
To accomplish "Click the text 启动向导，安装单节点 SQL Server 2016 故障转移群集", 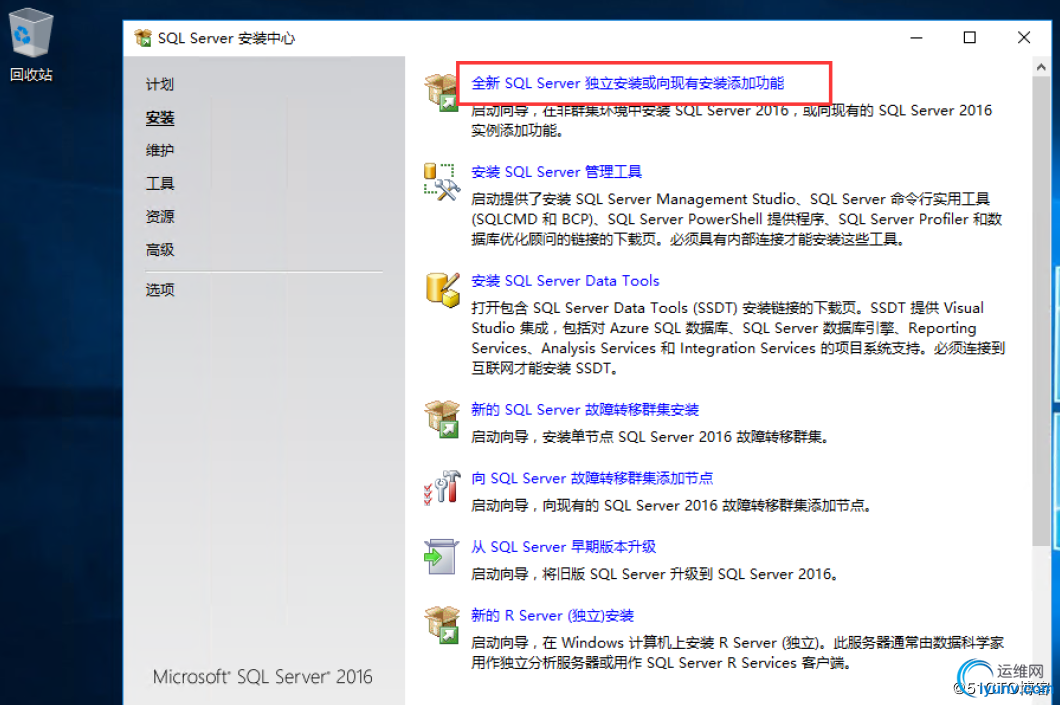I will 650,437.
